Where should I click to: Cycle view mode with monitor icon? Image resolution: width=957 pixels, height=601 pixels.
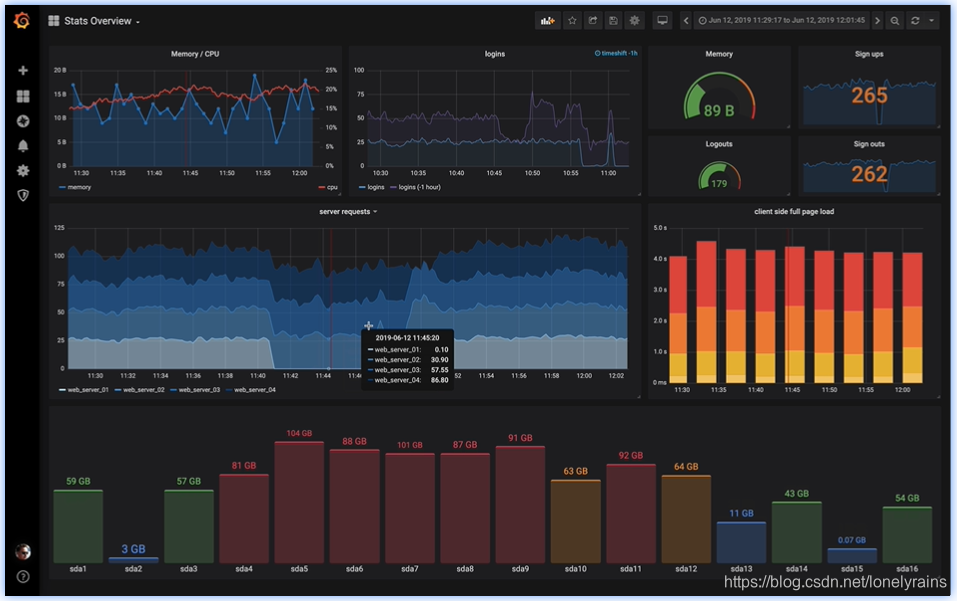tap(662, 21)
